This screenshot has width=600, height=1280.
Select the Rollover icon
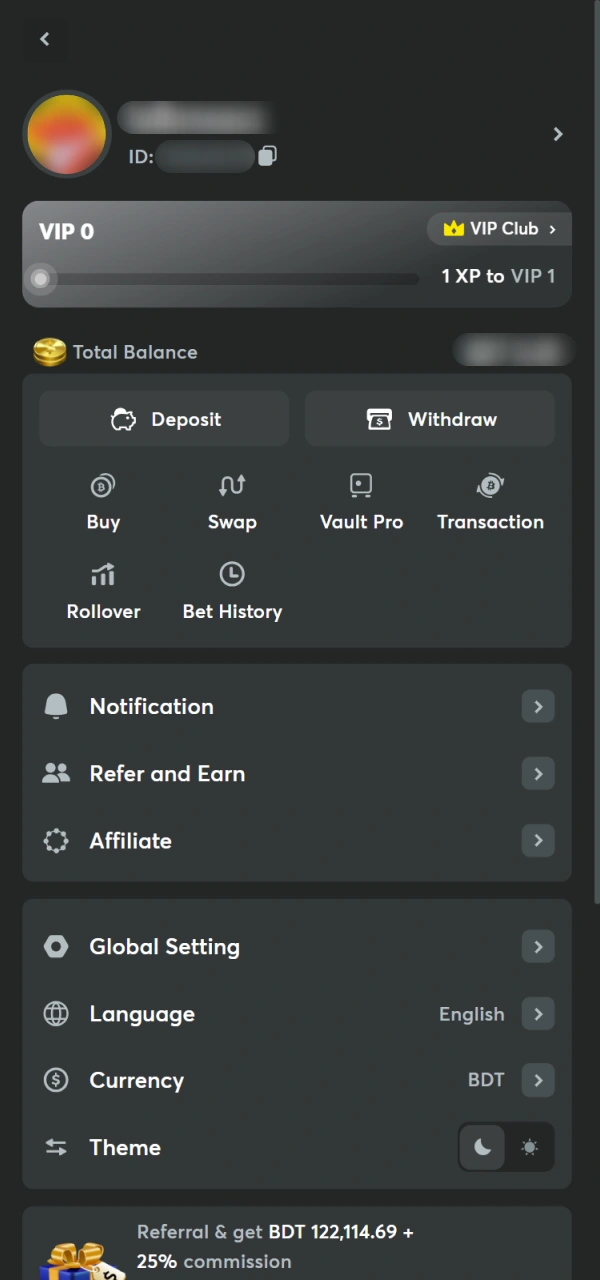click(103, 575)
